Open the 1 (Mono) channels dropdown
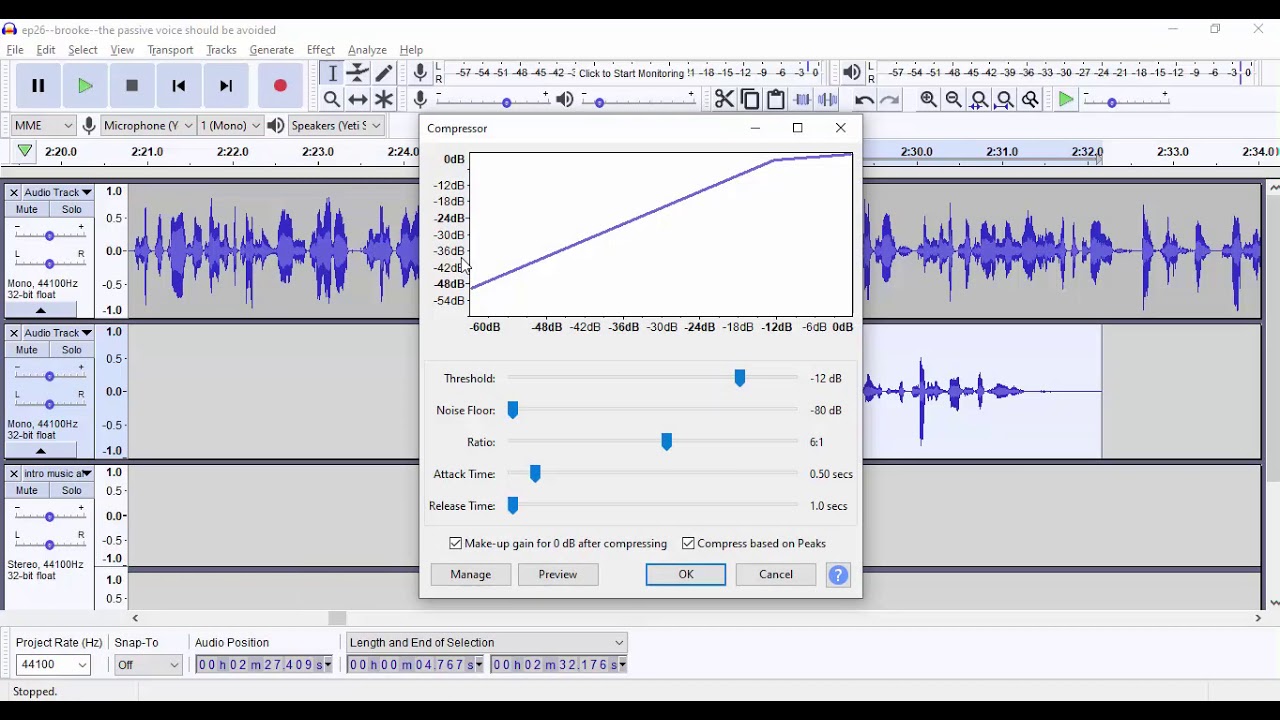 pyautogui.click(x=230, y=125)
